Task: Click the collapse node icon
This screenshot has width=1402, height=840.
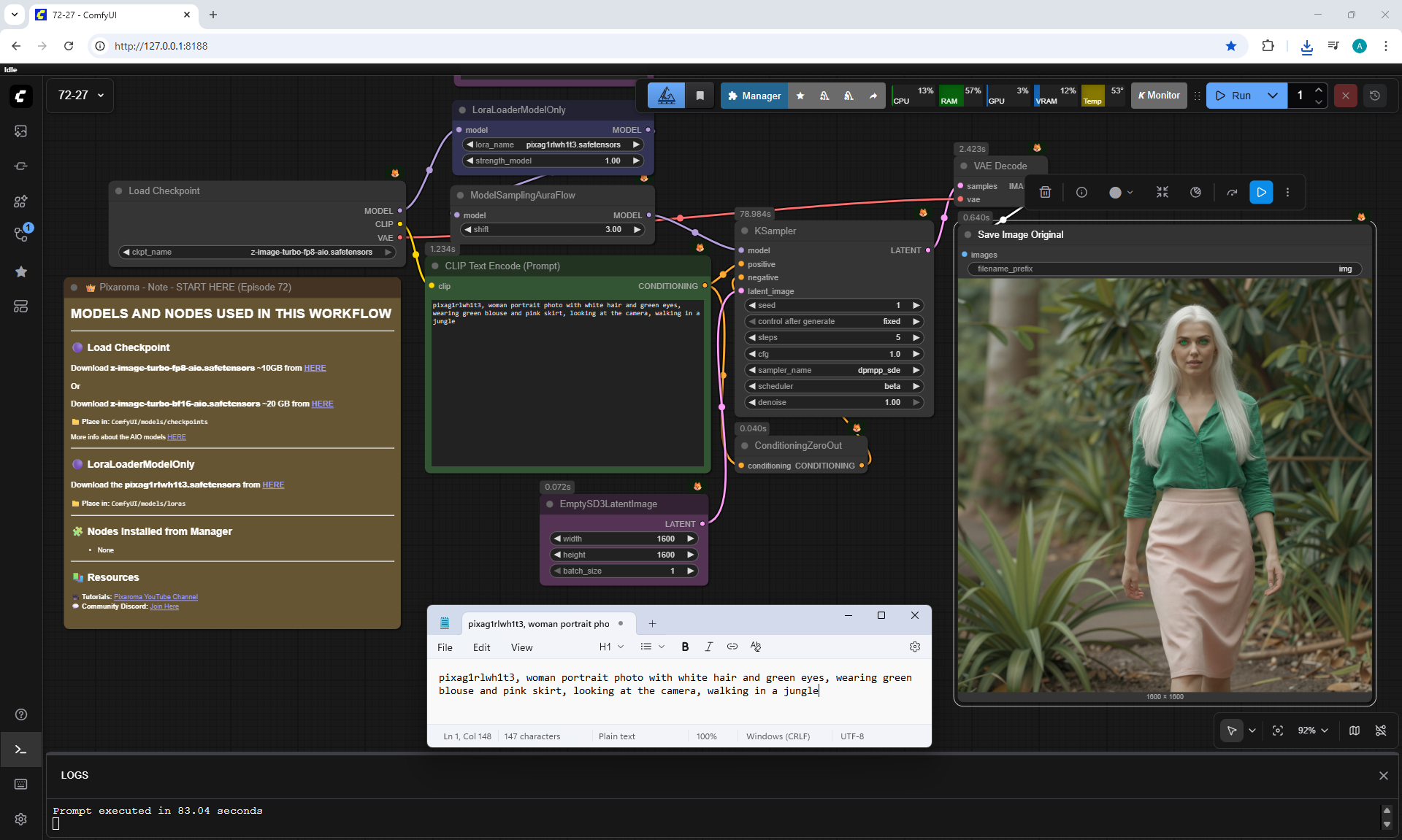Action: (1162, 193)
